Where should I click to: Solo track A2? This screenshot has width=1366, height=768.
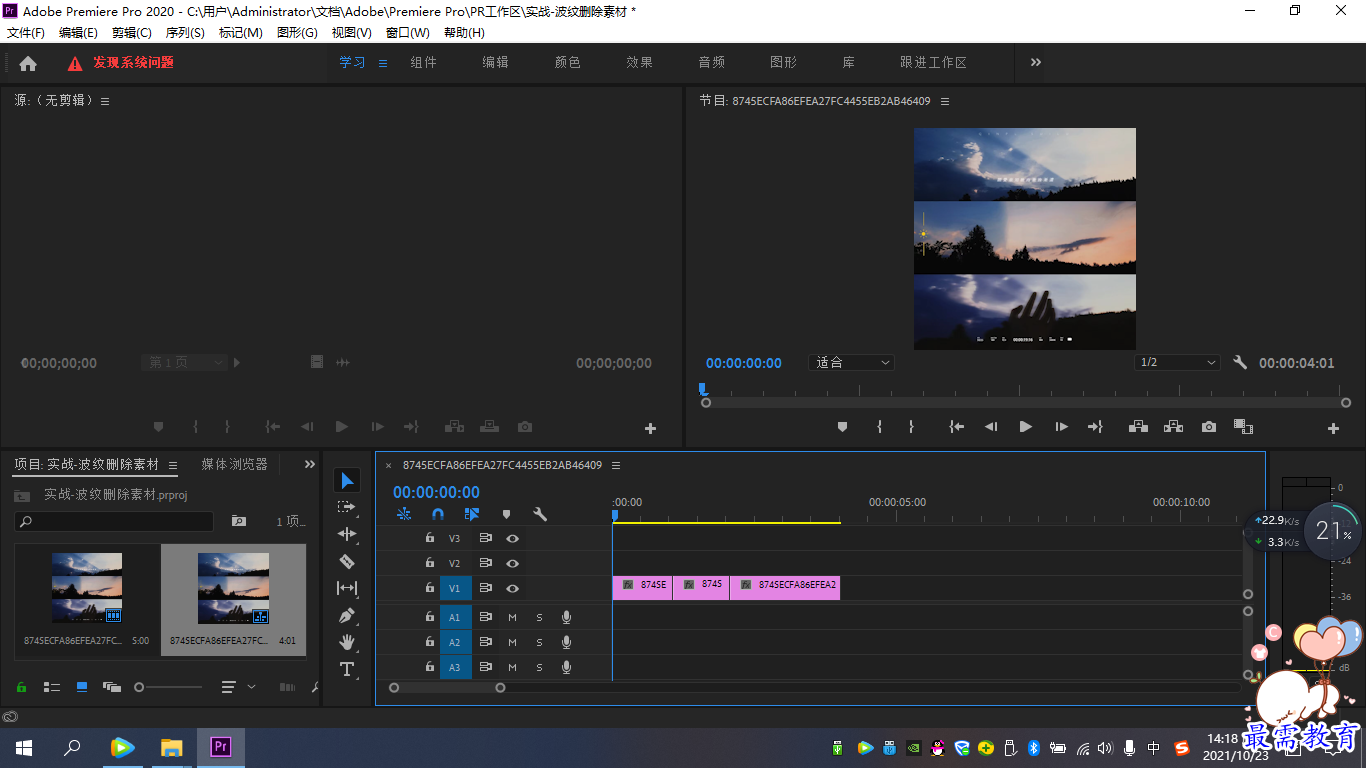[x=539, y=642]
